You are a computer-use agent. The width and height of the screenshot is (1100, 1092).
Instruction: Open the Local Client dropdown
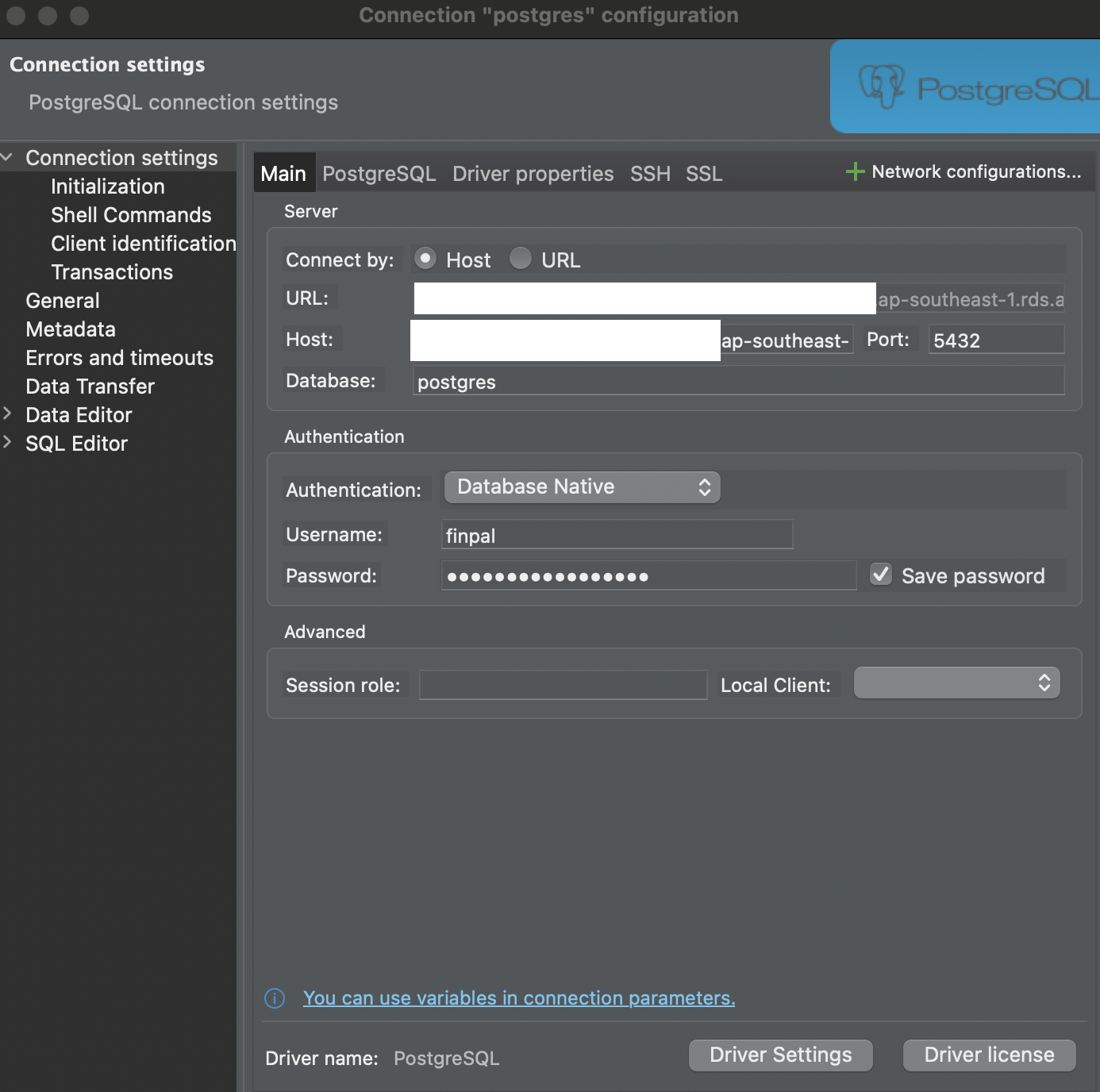click(956, 683)
